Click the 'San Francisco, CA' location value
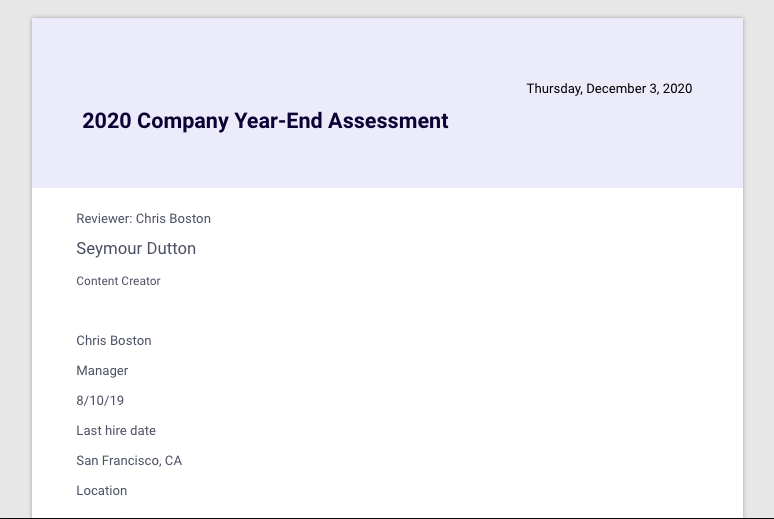Viewport: 774px width, 519px height. 129,461
